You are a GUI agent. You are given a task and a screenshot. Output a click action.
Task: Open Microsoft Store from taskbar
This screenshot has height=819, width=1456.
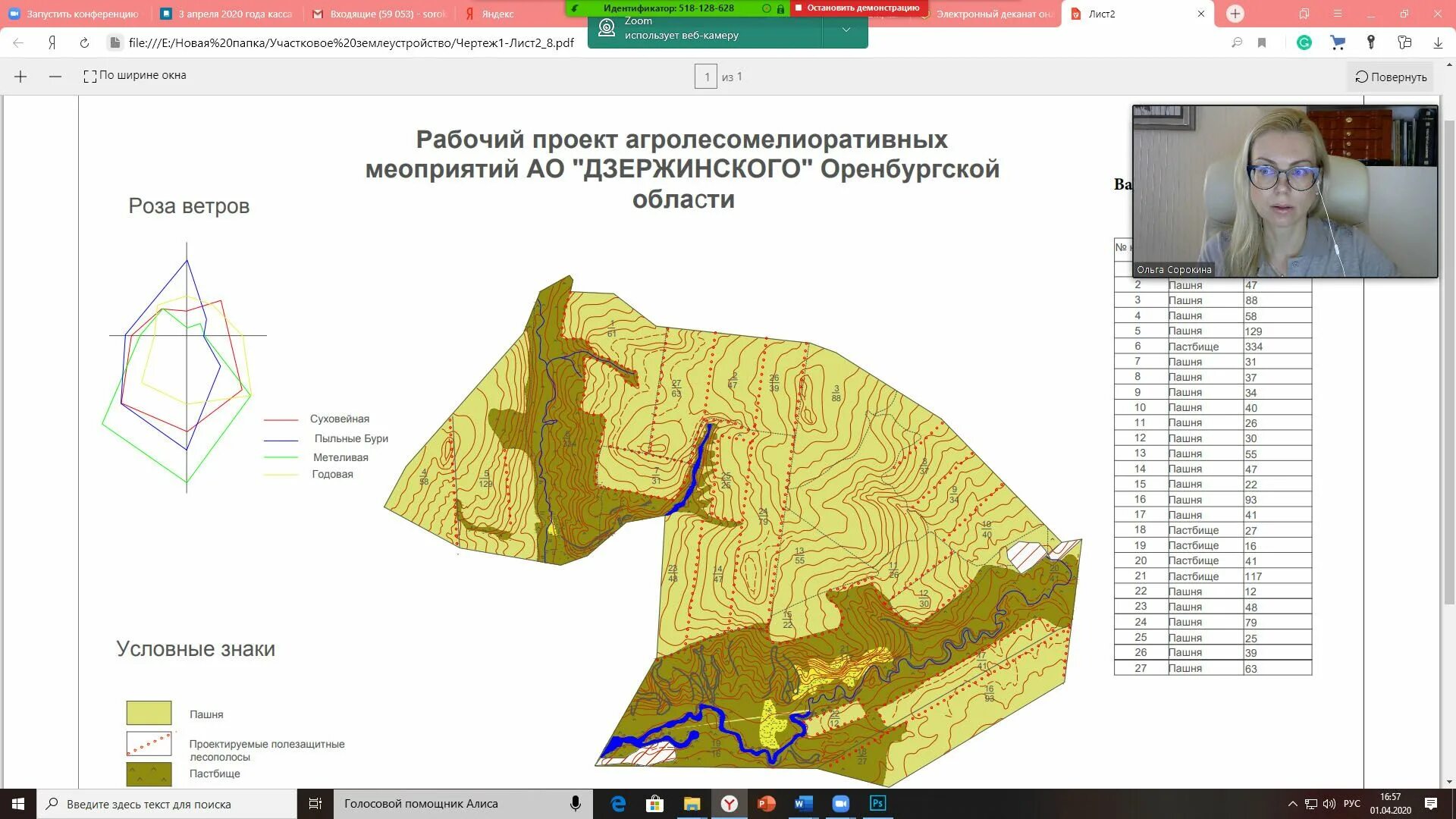[654, 804]
